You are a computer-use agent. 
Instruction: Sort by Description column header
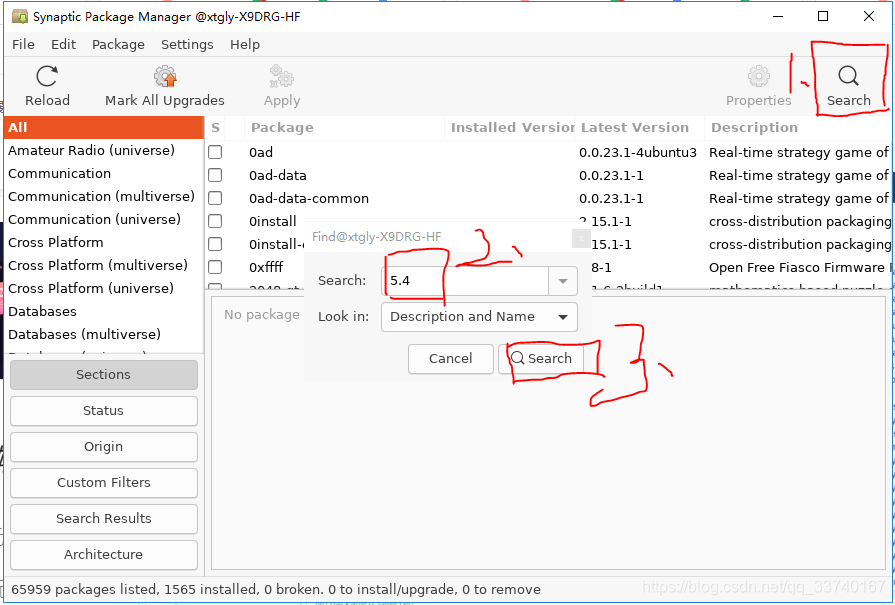pos(798,128)
